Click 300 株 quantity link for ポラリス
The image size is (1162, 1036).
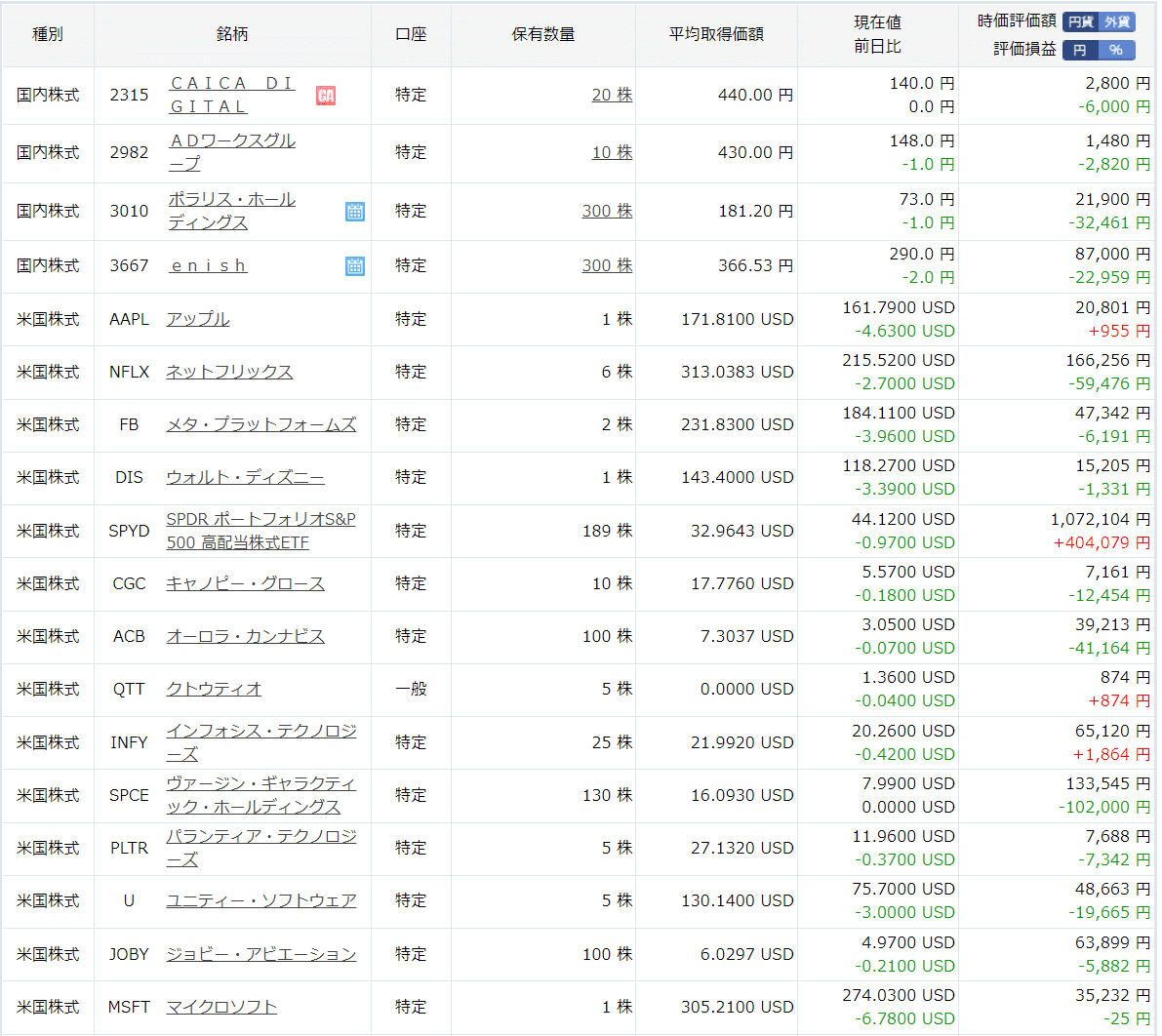pos(607,212)
